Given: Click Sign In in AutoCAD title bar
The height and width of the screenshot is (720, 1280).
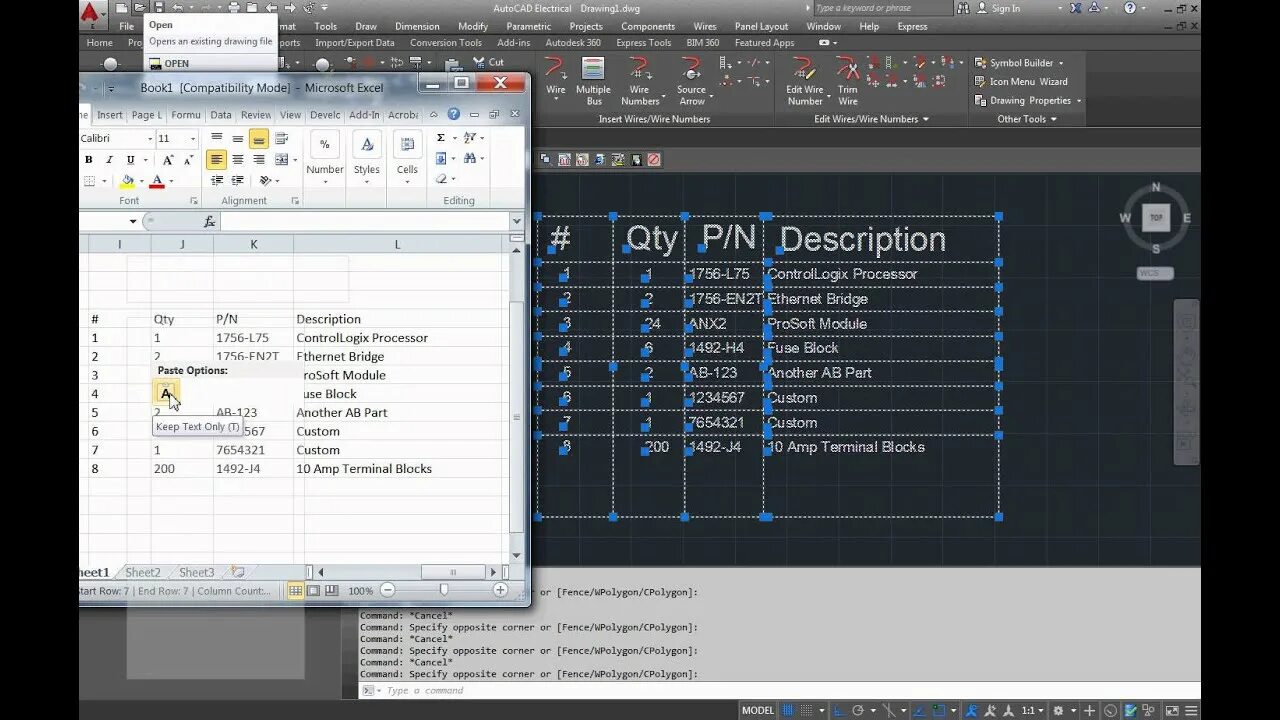Looking at the screenshot, I should click(x=1006, y=8).
